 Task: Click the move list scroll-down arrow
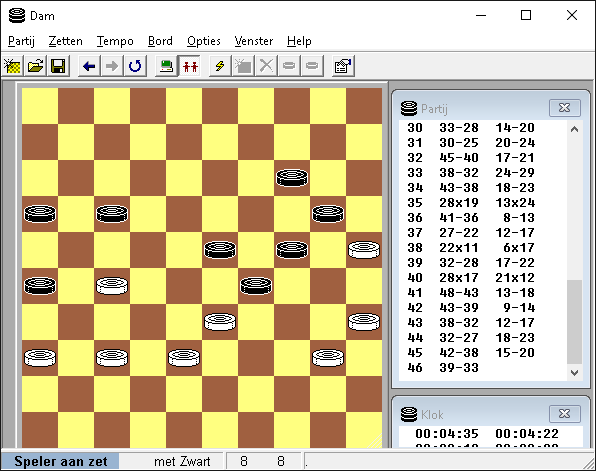(x=574, y=373)
